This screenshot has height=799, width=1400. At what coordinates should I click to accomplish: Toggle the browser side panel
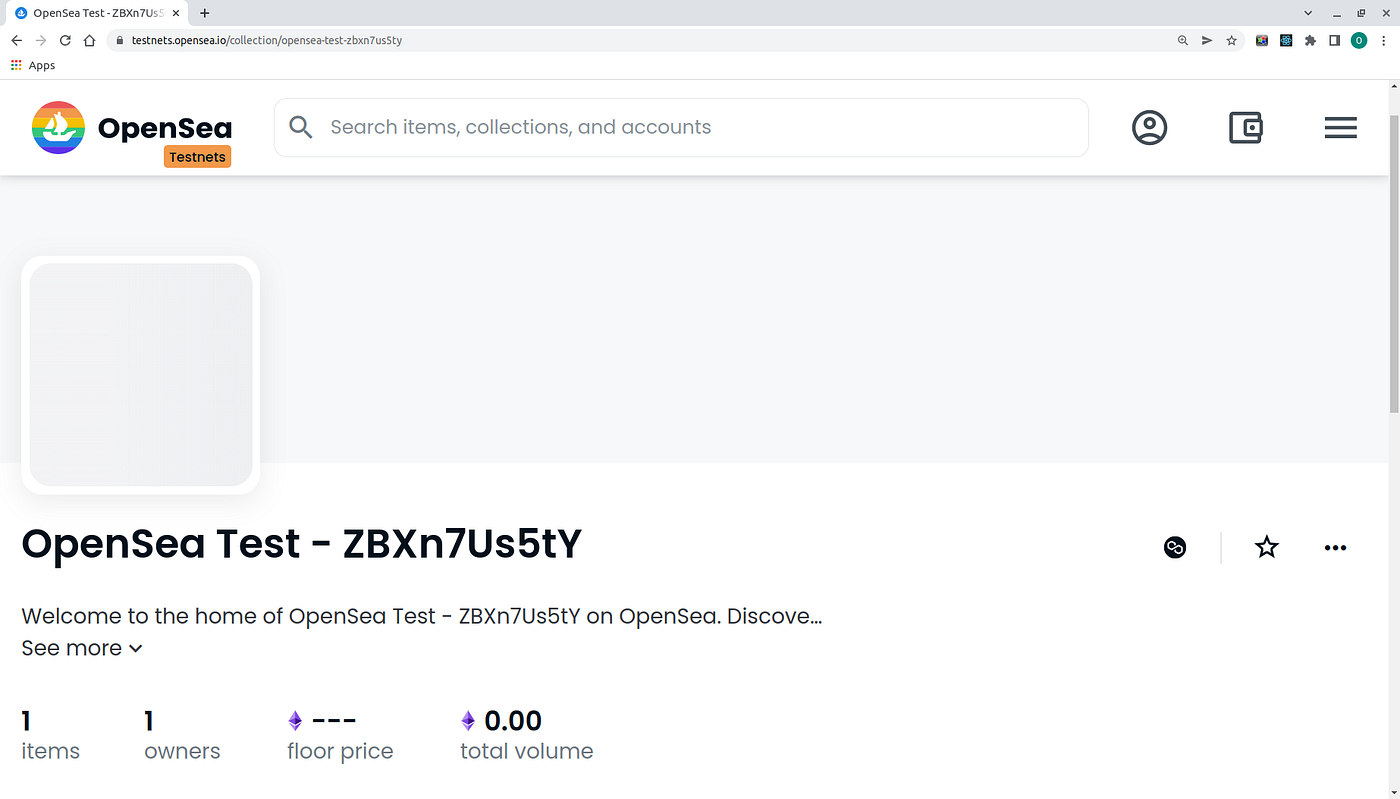[1334, 40]
